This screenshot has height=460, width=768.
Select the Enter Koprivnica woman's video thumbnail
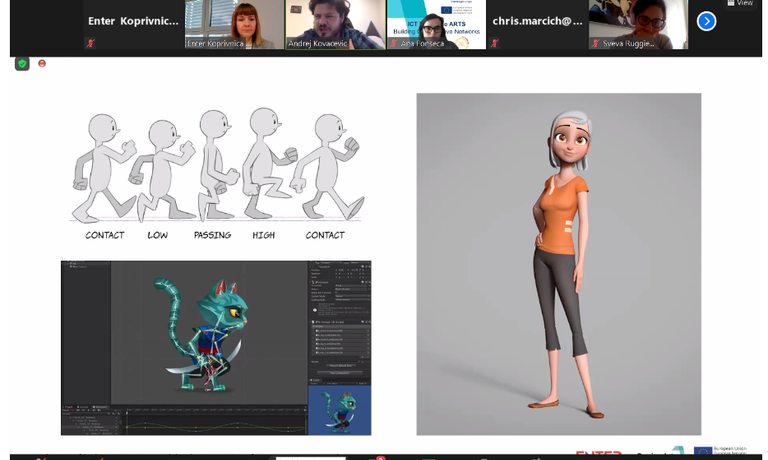(235, 24)
